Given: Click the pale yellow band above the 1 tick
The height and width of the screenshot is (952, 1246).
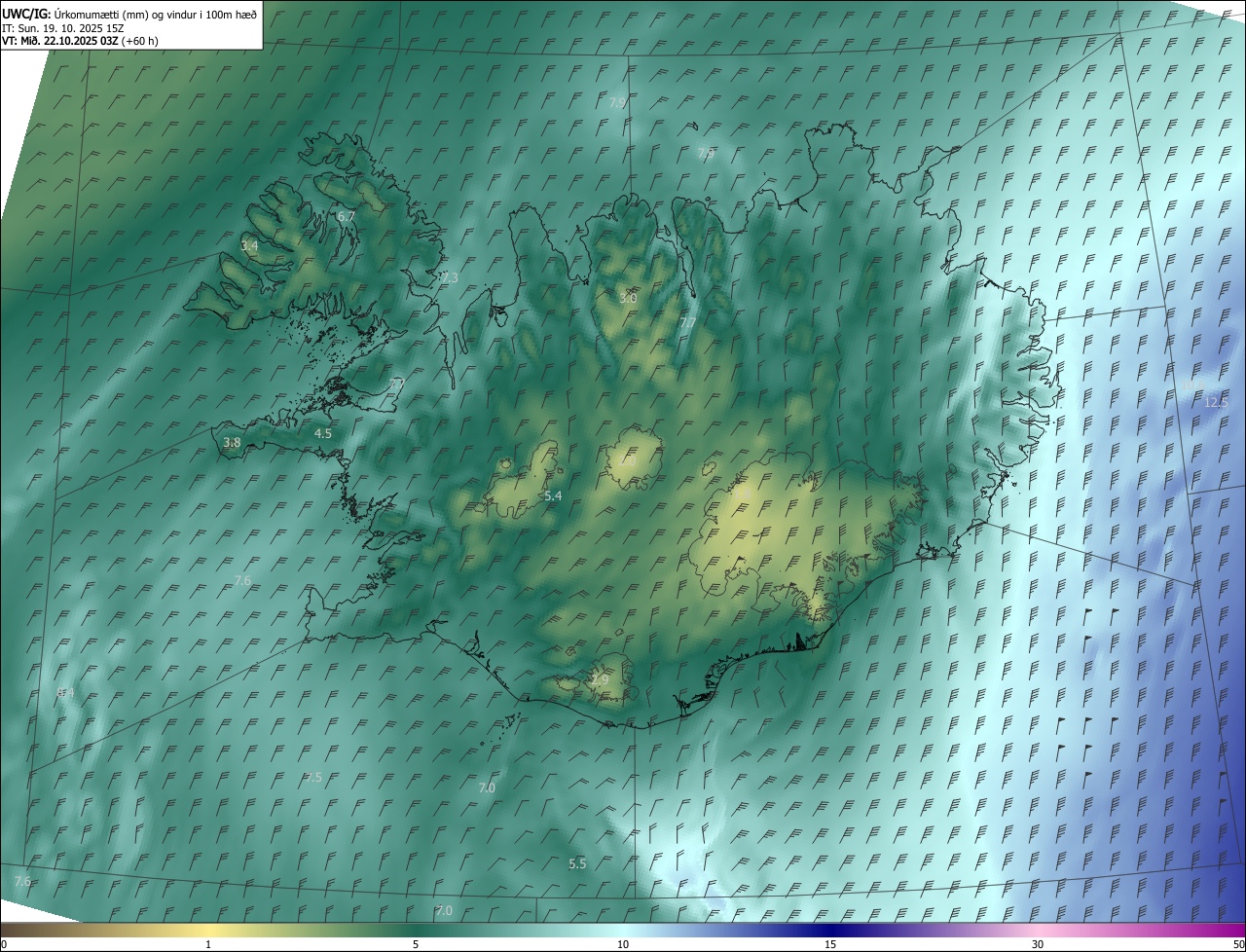Looking at the screenshot, I should (x=208, y=930).
